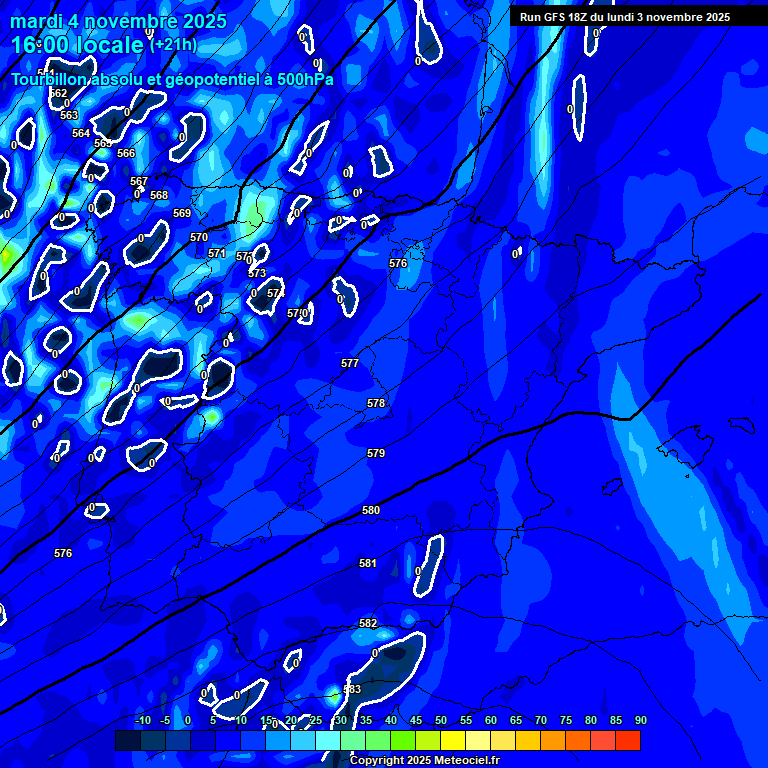Click the date title mardi 4 novembre 2025
The height and width of the screenshot is (768, 768).
[118, 21]
